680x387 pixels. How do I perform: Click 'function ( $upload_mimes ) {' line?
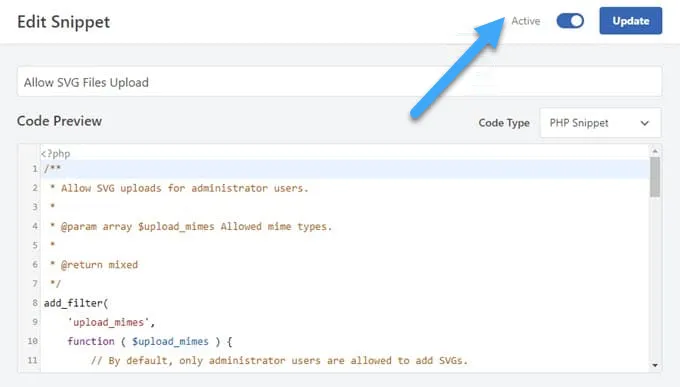click(x=150, y=341)
